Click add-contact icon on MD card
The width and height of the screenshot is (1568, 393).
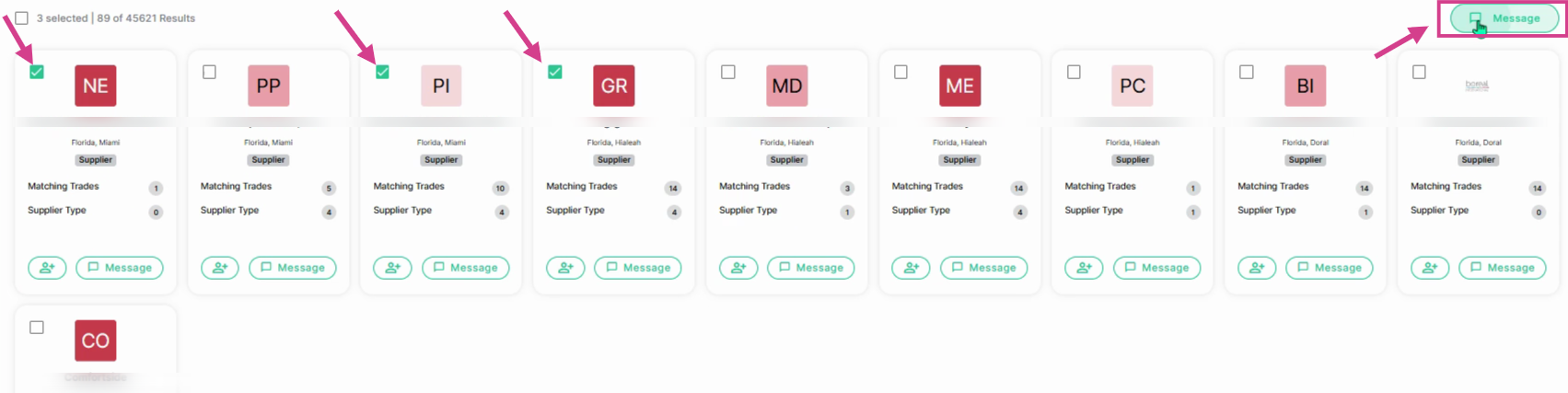pyautogui.click(x=738, y=268)
